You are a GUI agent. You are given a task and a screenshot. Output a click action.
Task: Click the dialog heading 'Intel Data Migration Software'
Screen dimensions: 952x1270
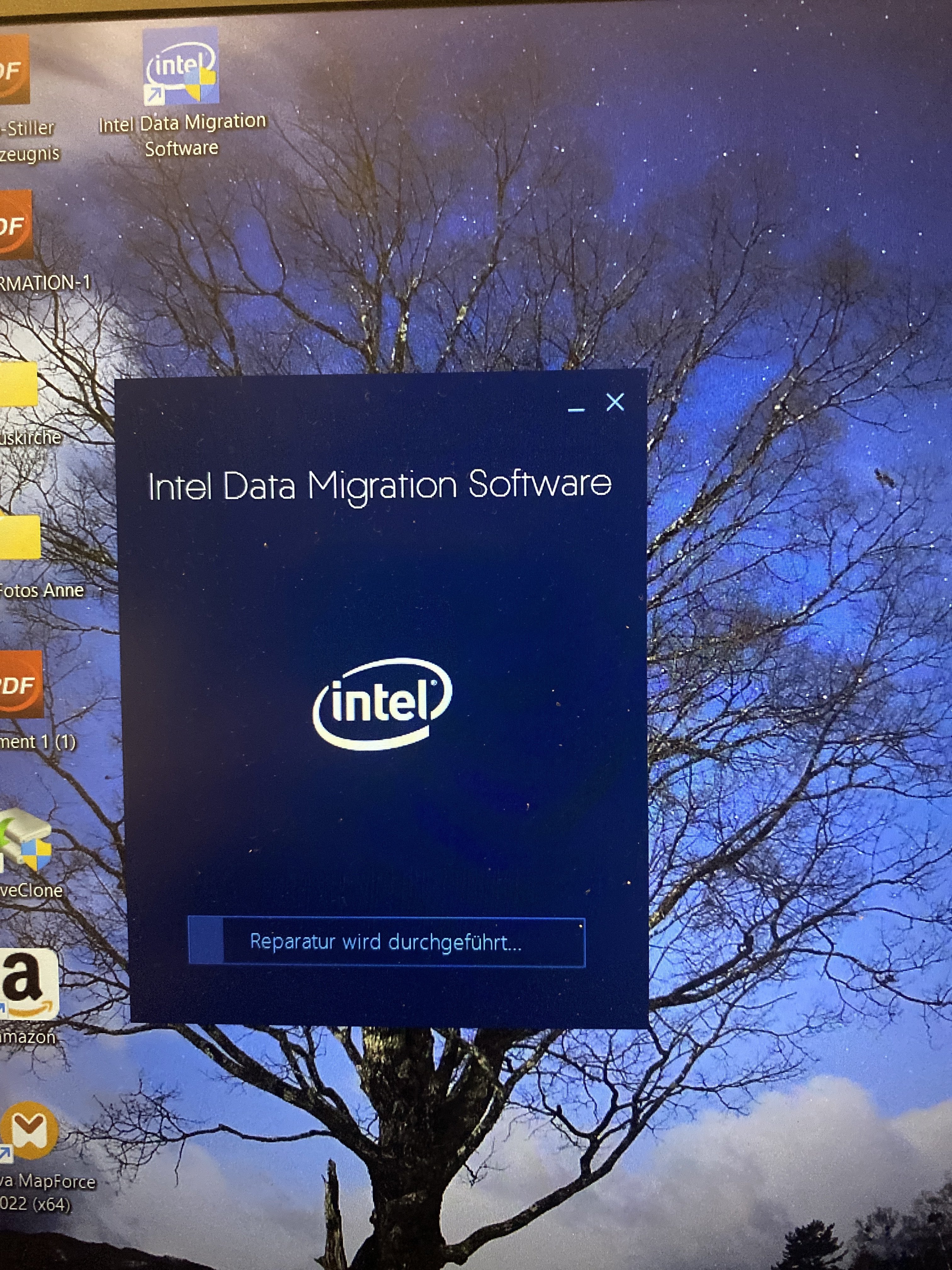tap(379, 486)
